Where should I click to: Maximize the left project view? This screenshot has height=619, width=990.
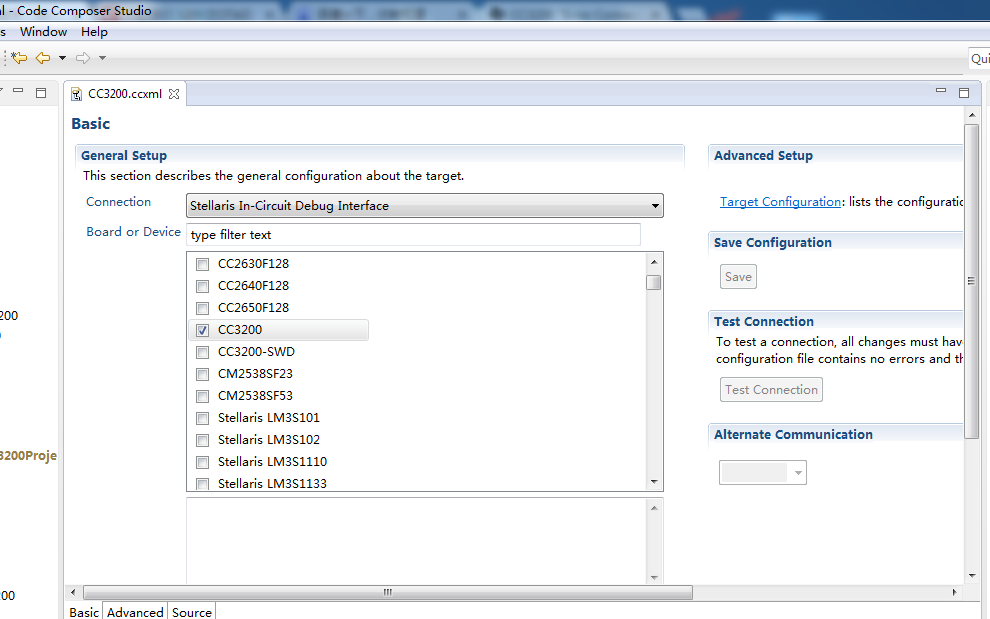tap(41, 93)
